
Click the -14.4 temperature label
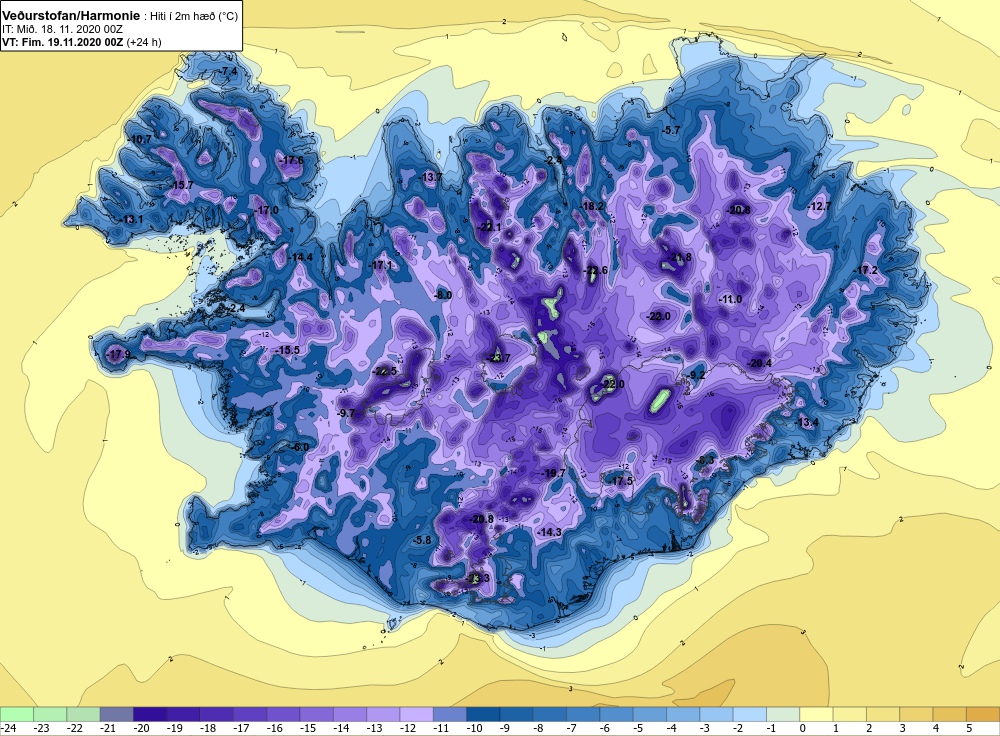300,257
